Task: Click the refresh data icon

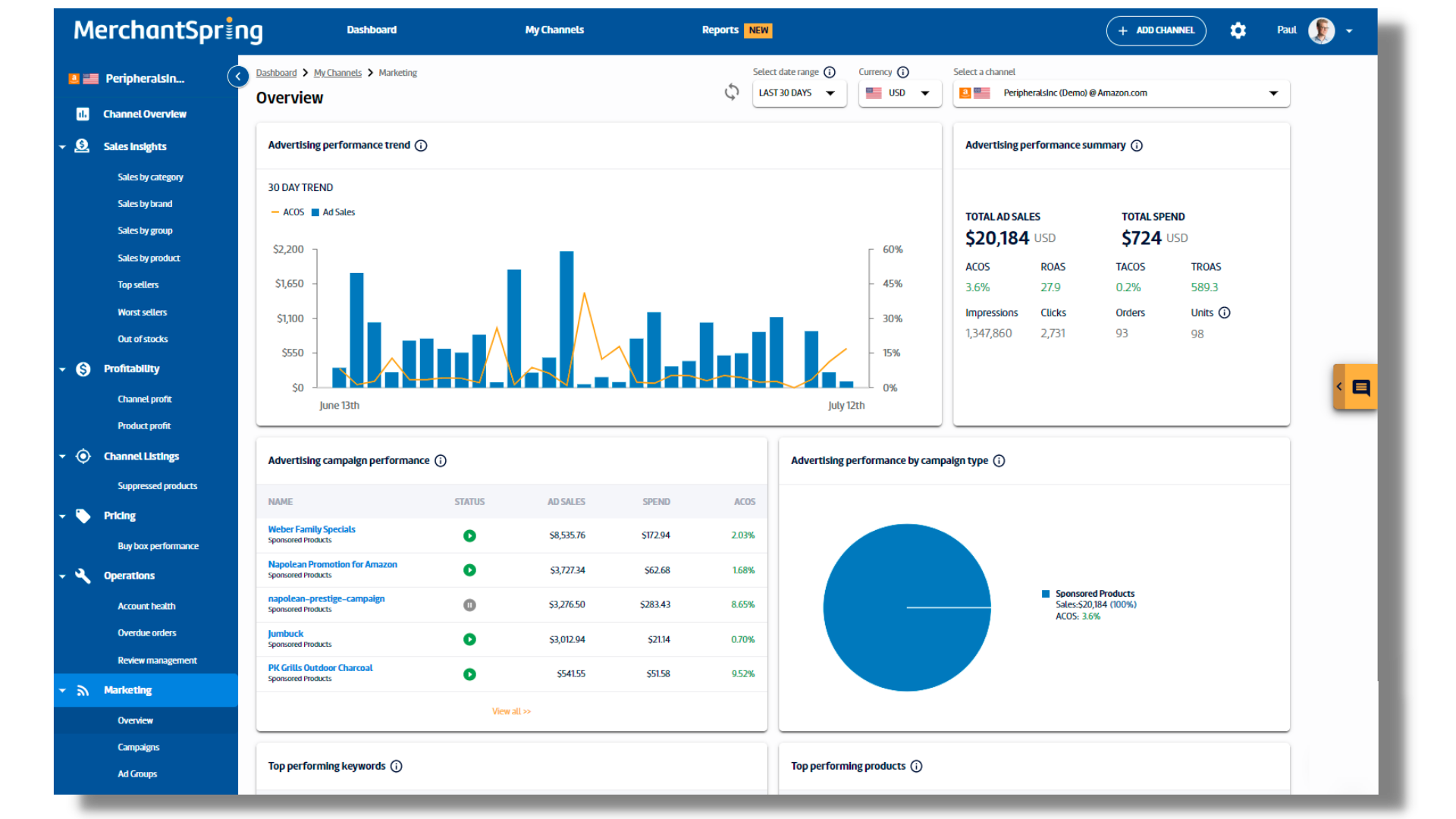Action: [x=731, y=92]
